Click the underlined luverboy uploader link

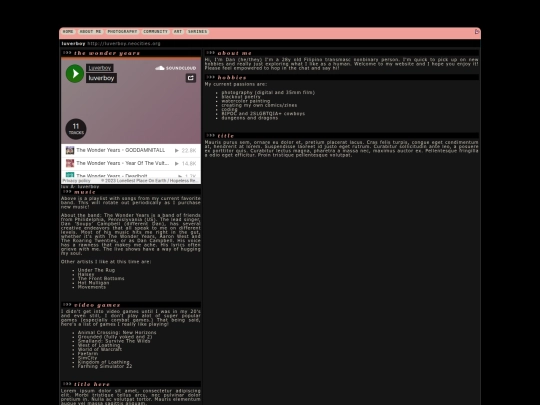point(100,68)
